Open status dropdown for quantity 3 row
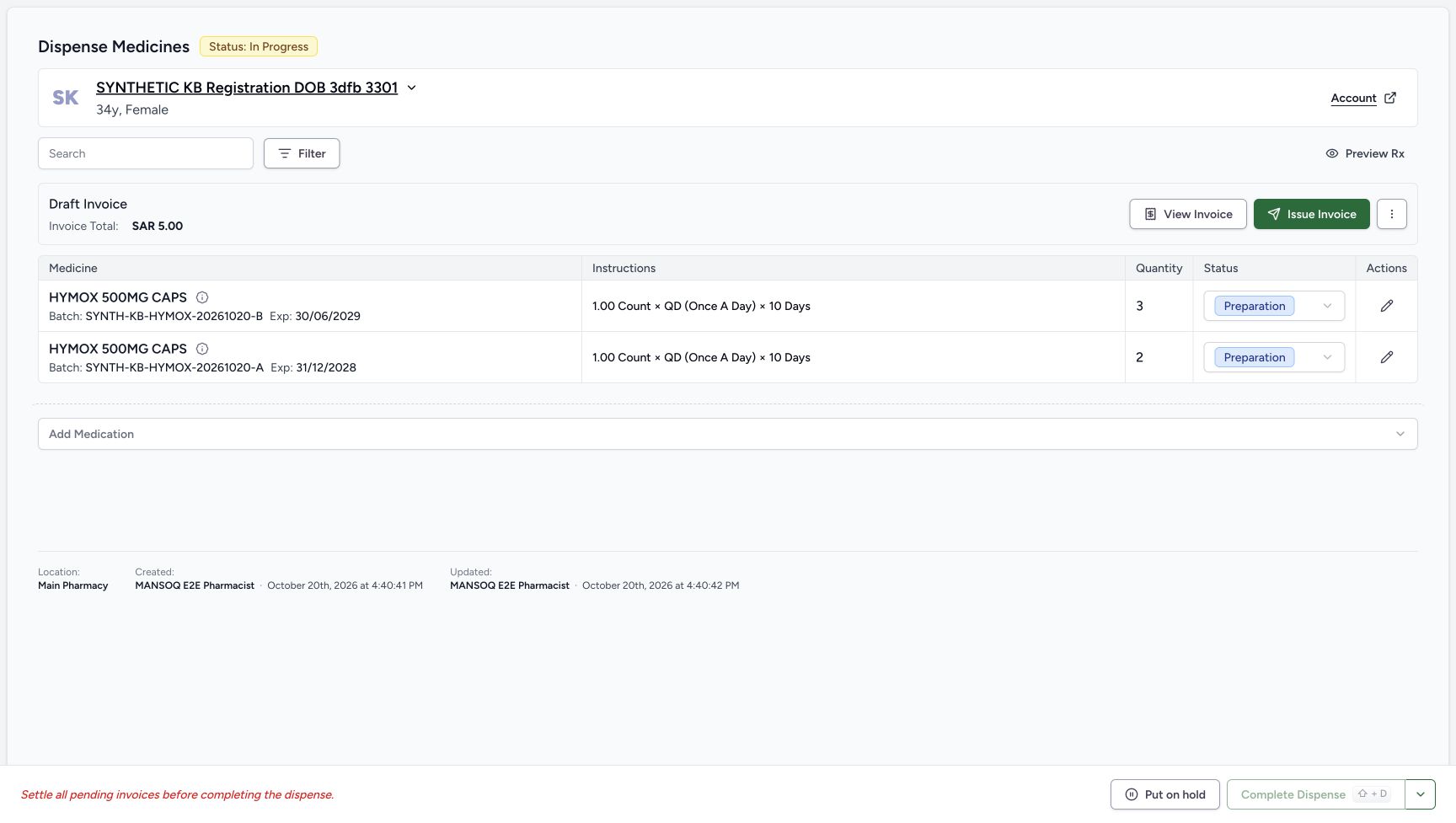This screenshot has width=1456, height=823. [x=1274, y=306]
